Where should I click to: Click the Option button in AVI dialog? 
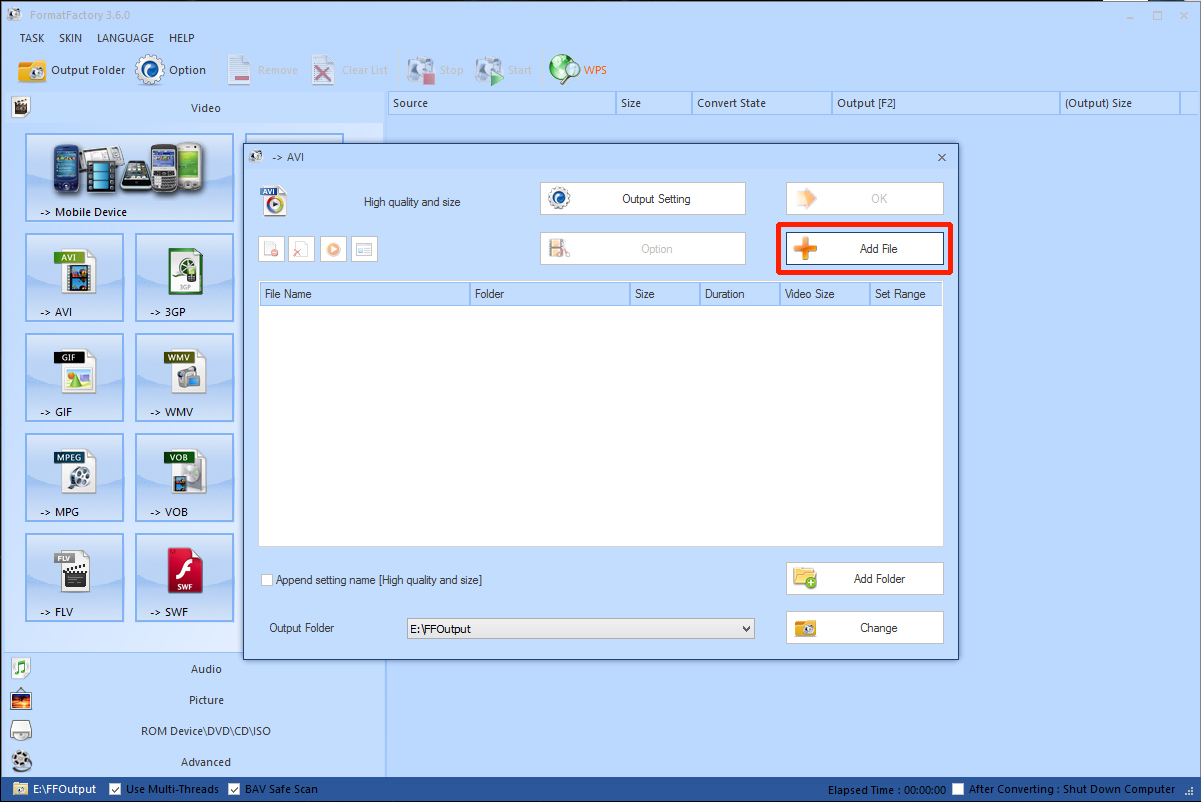tap(643, 249)
